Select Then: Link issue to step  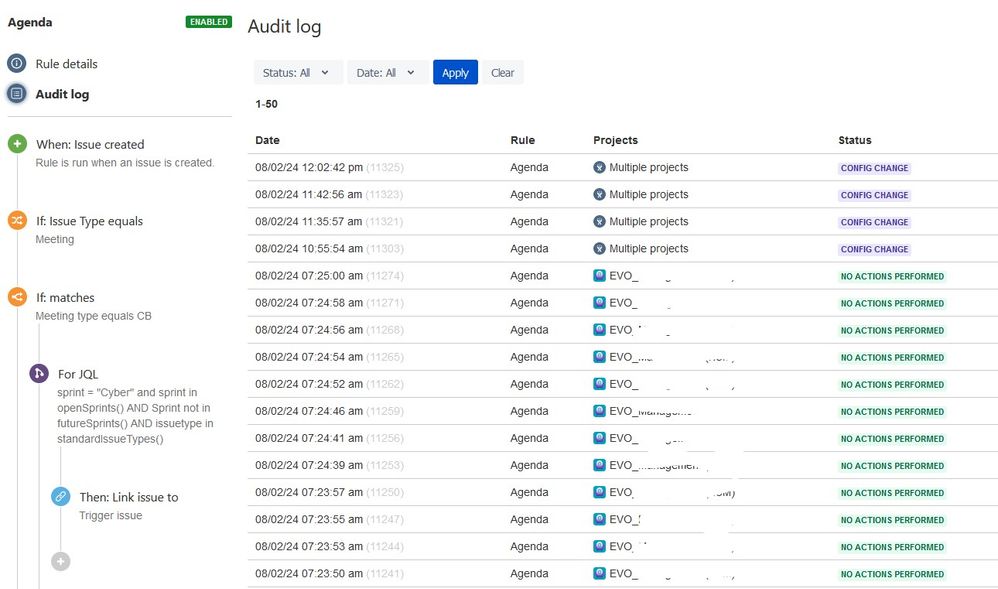(129, 497)
